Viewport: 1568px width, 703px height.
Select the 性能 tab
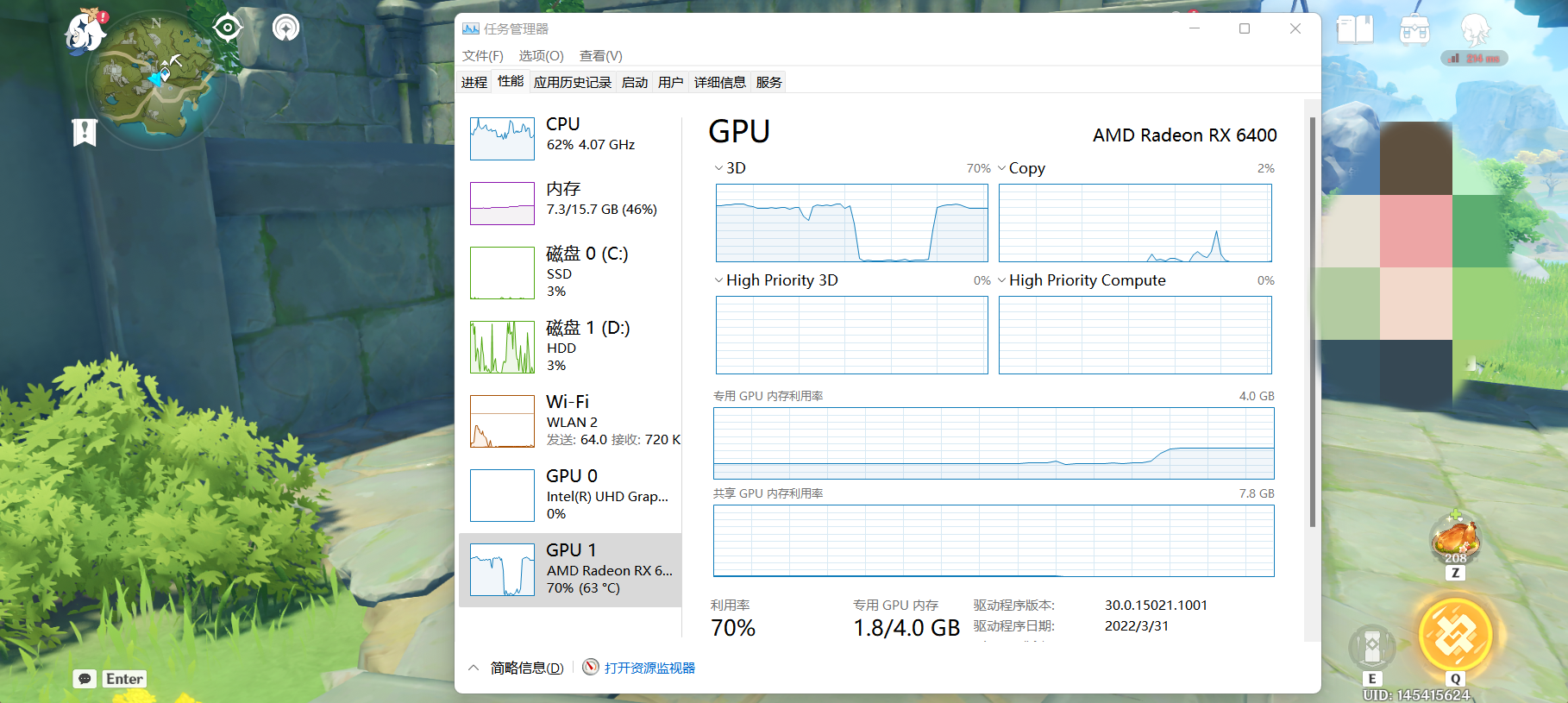pyautogui.click(x=511, y=81)
